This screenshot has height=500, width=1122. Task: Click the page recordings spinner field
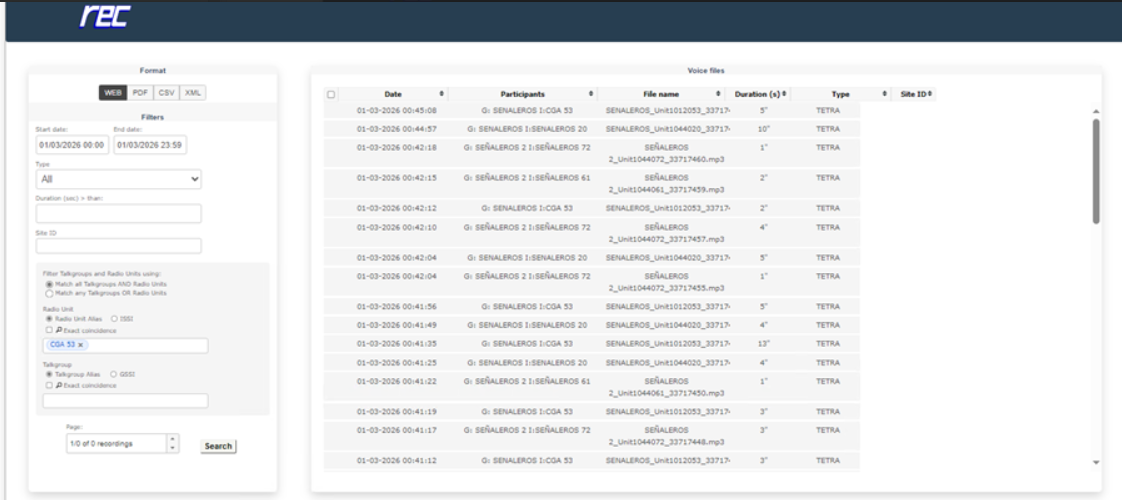122,443
